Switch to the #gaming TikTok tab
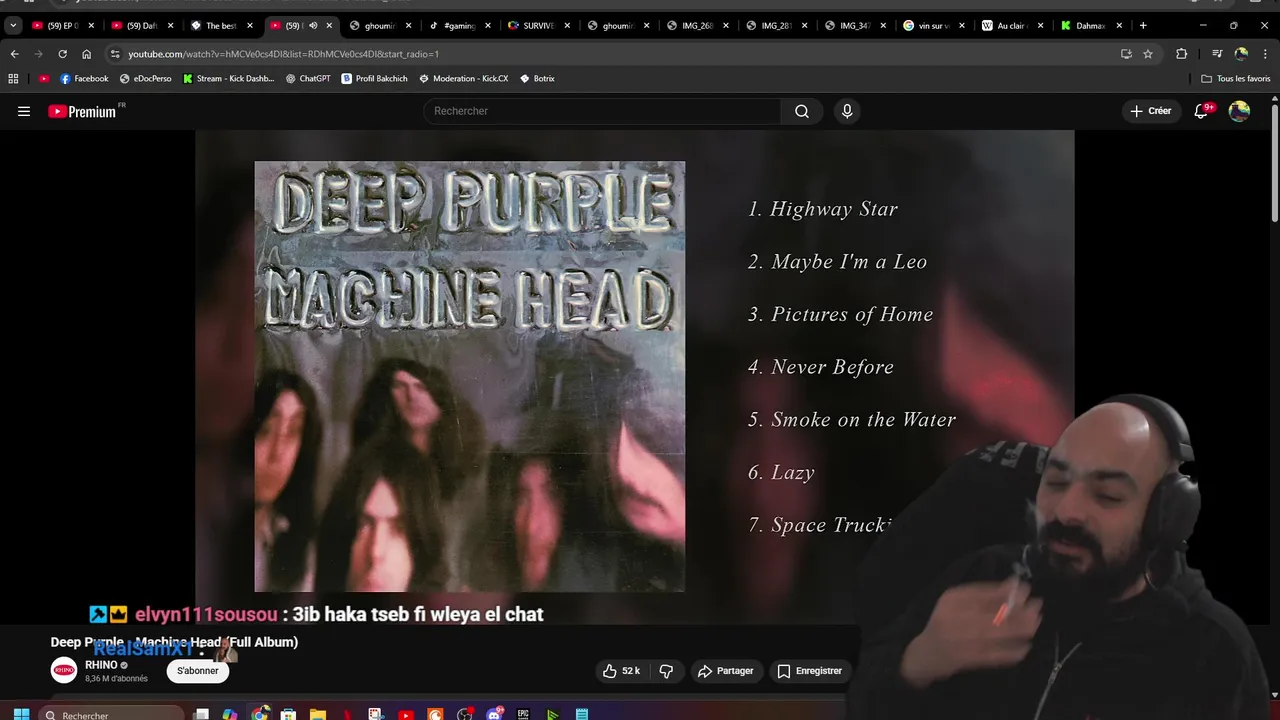 point(458,26)
